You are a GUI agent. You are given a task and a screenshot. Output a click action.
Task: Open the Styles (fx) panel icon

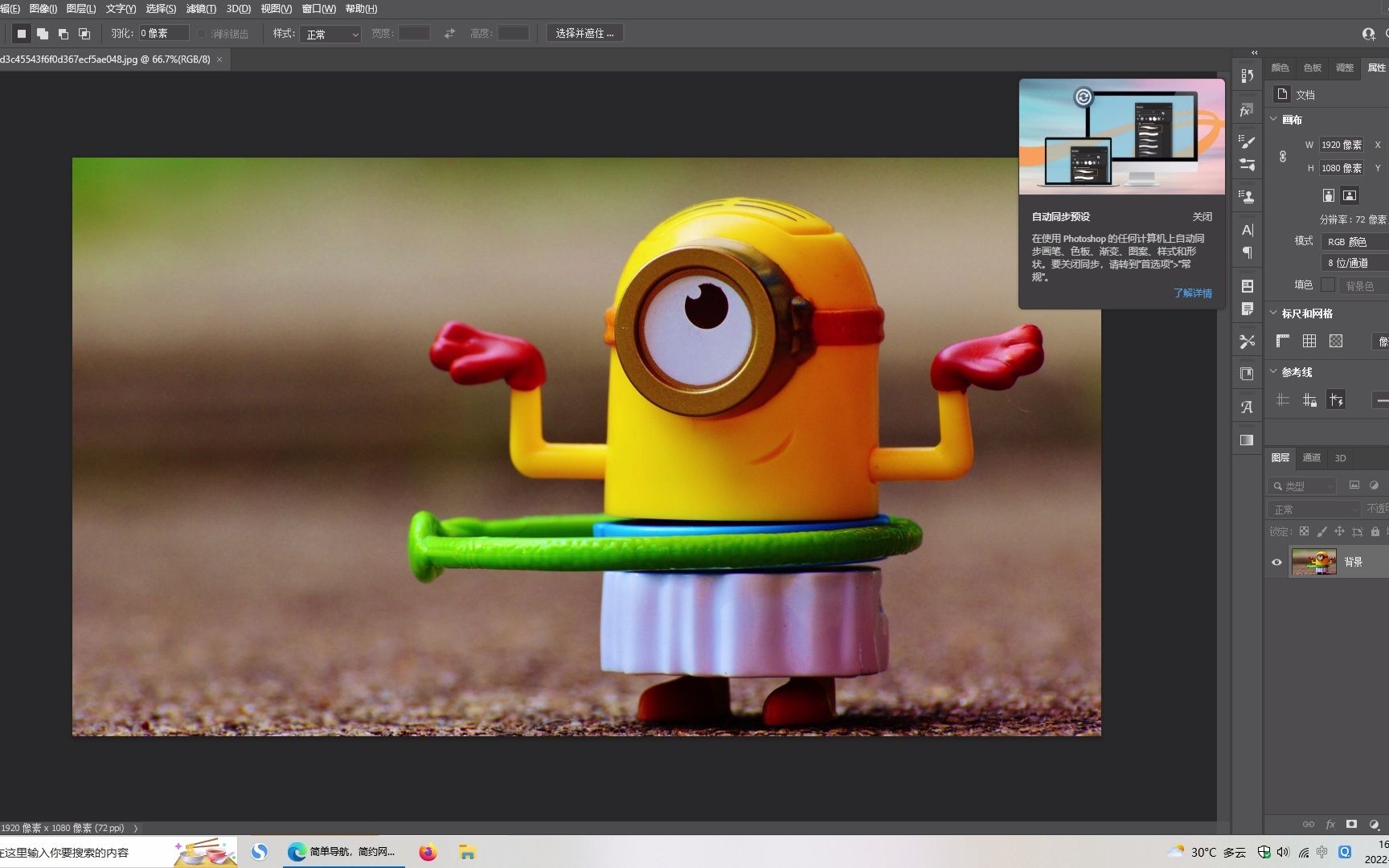[1248, 110]
